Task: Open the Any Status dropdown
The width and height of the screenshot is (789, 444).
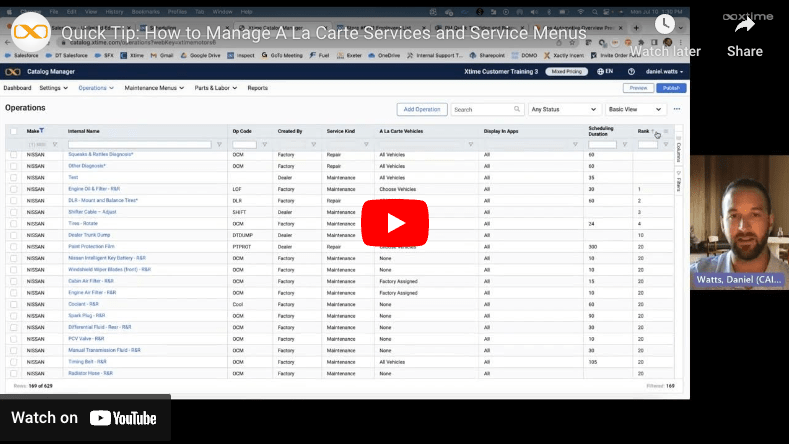Action: (564, 109)
